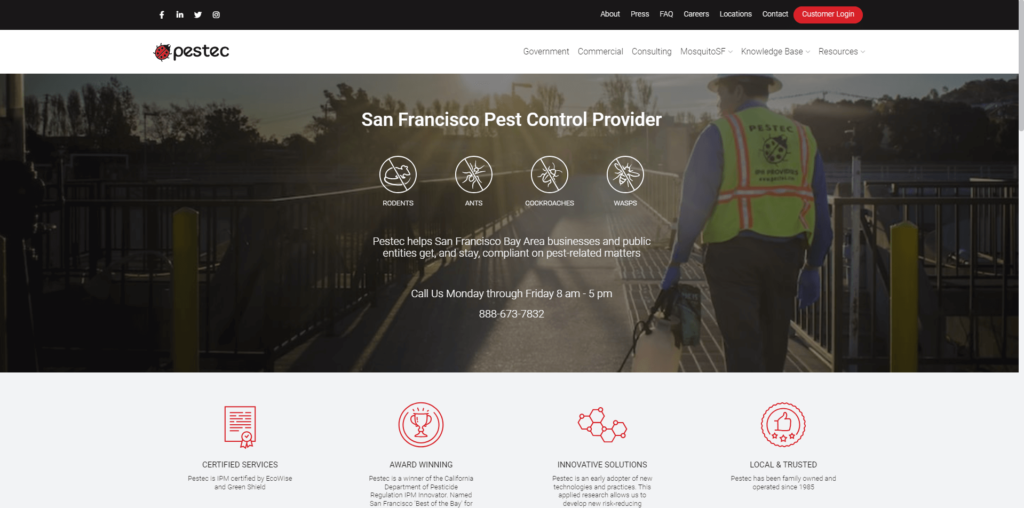
Task: Call the 888-673-7832 phone link
Action: coord(511,314)
